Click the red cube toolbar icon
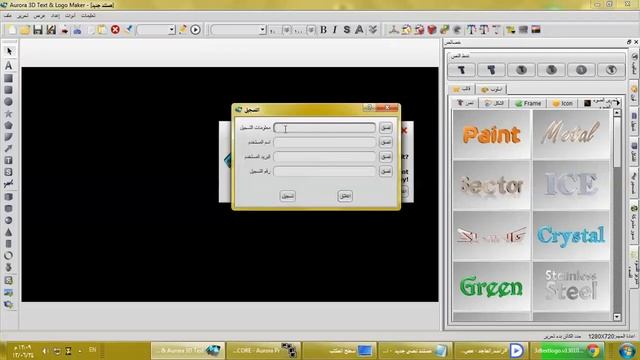640x360 pixels. point(432,29)
